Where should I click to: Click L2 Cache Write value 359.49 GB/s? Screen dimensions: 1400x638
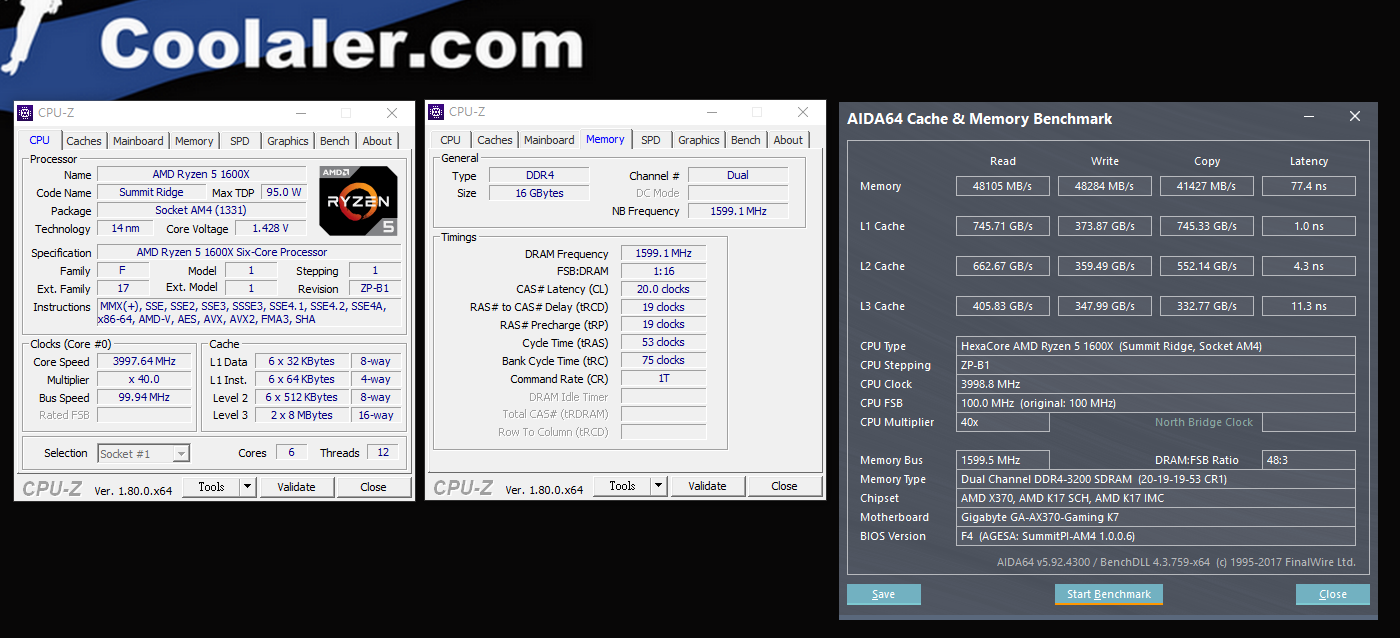point(1105,266)
